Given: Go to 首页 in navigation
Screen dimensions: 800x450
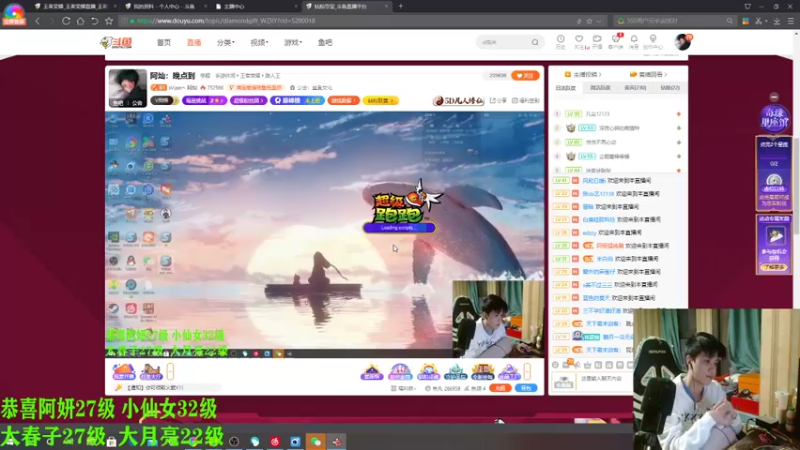Looking at the screenshot, I should tap(164, 42).
